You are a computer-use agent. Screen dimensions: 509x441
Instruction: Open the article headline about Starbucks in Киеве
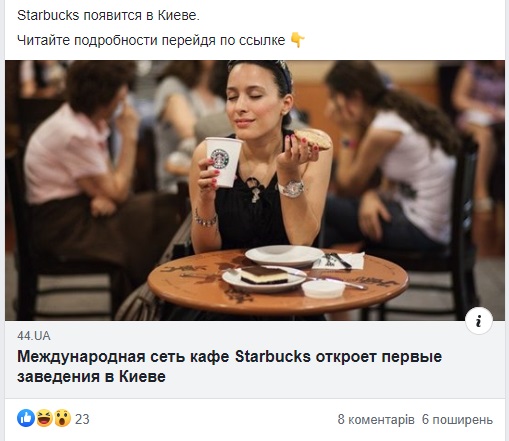(229, 366)
